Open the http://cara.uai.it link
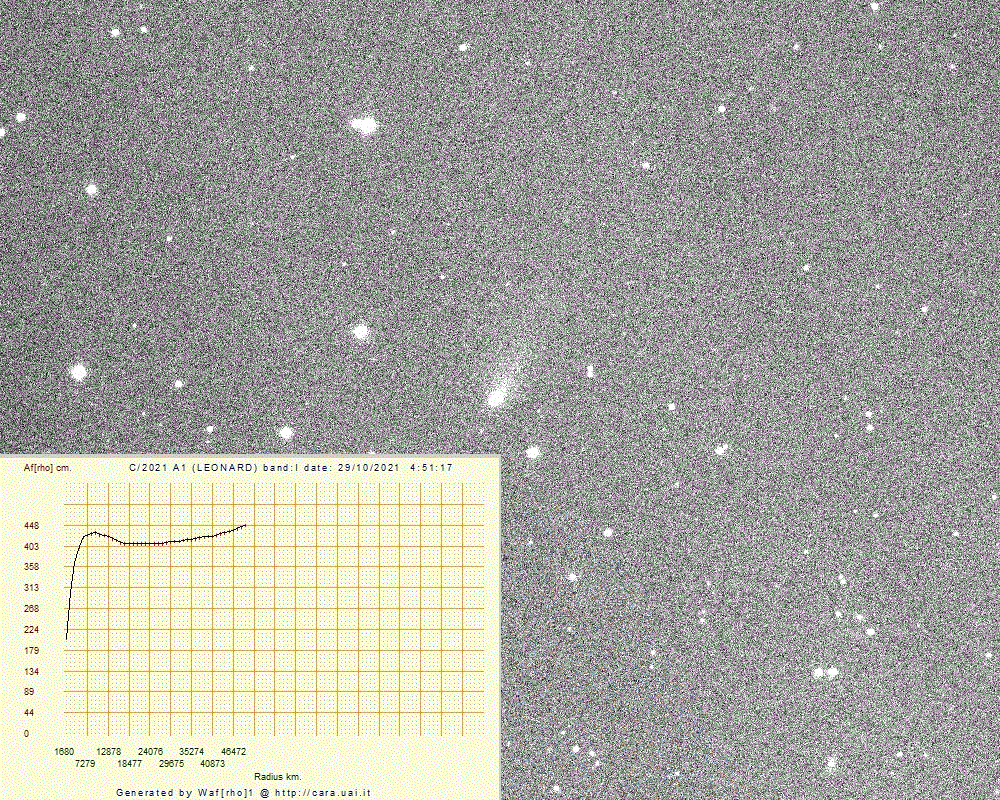Screen dimensions: 1000x800 pos(326,792)
